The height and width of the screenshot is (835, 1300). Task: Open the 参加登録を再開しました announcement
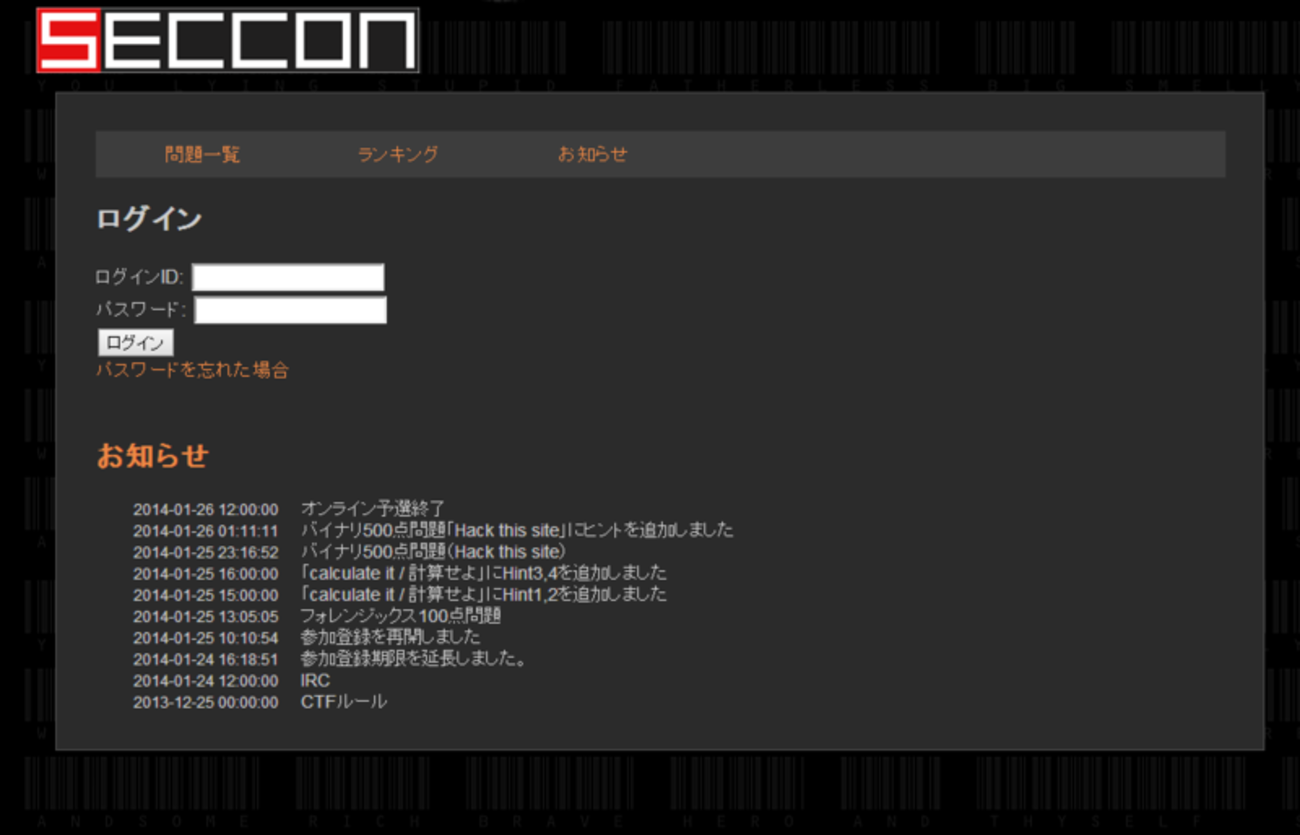coord(390,638)
